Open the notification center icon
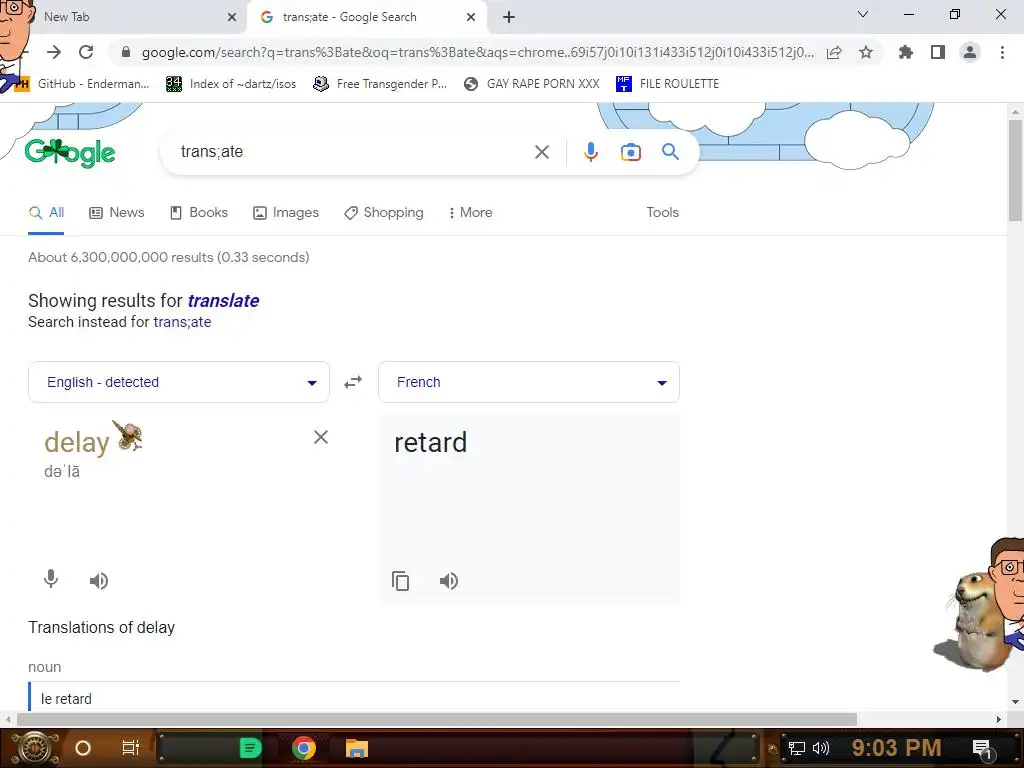Image resolution: width=1024 pixels, height=768 pixels. pos(982,749)
